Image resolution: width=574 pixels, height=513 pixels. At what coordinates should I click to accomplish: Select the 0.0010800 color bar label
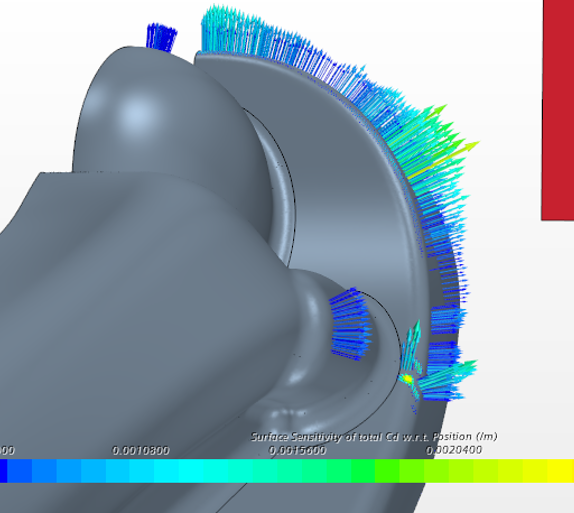[141, 450]
